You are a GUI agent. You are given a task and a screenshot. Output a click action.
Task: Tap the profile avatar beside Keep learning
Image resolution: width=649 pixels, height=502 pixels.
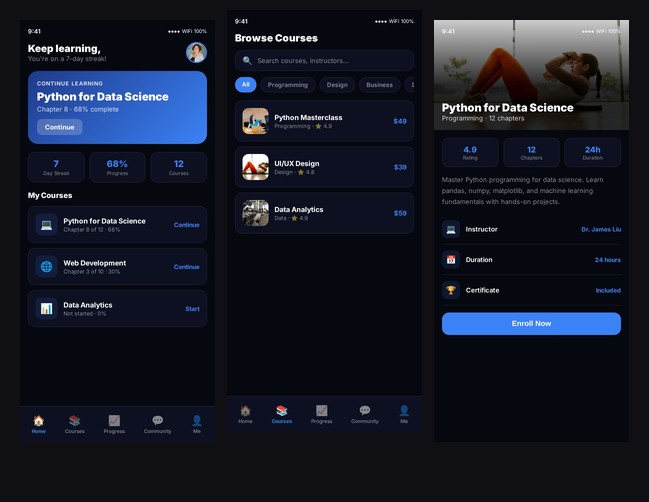pos(196,53)
